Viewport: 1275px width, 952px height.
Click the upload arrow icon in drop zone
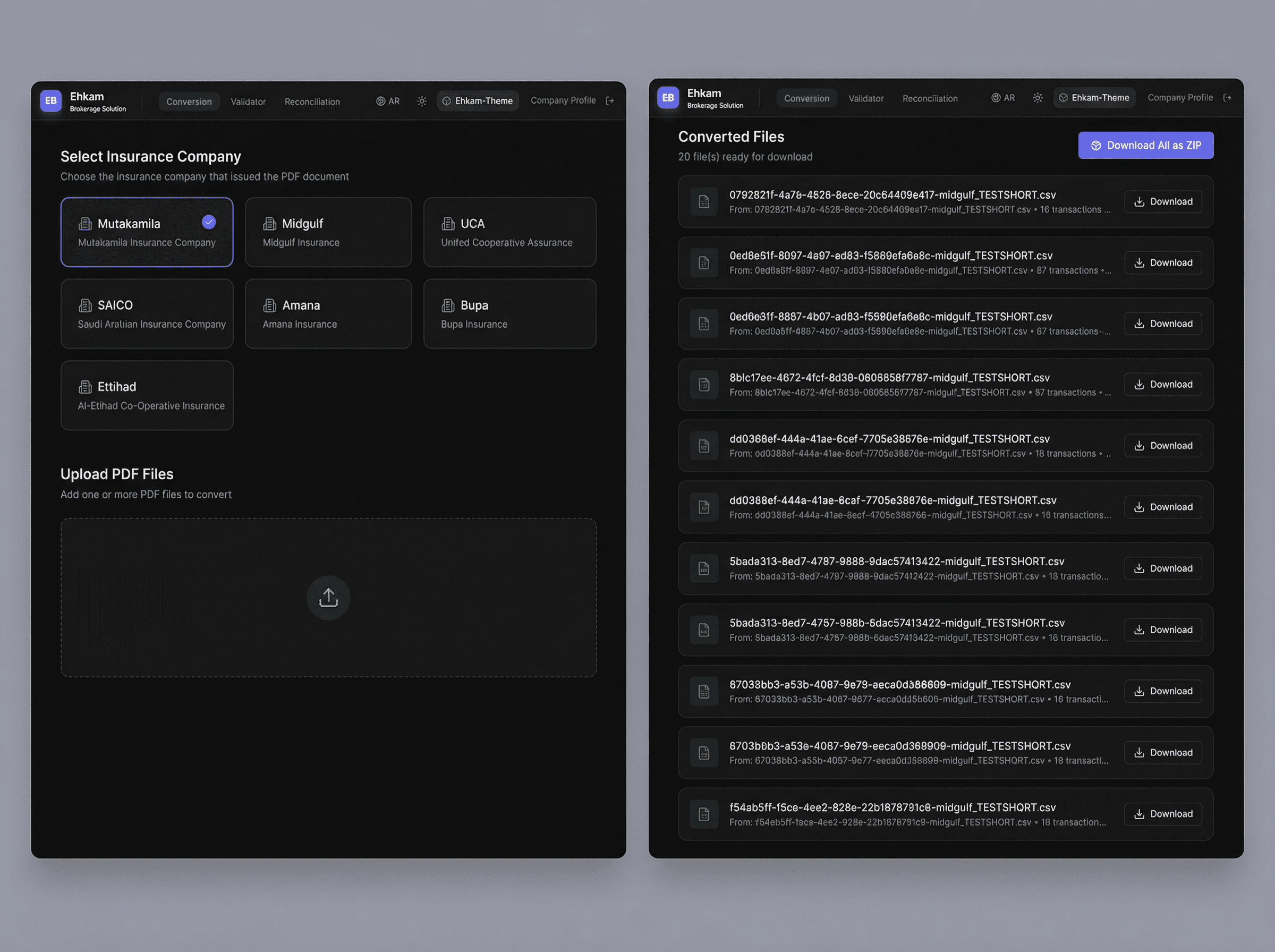328,598
